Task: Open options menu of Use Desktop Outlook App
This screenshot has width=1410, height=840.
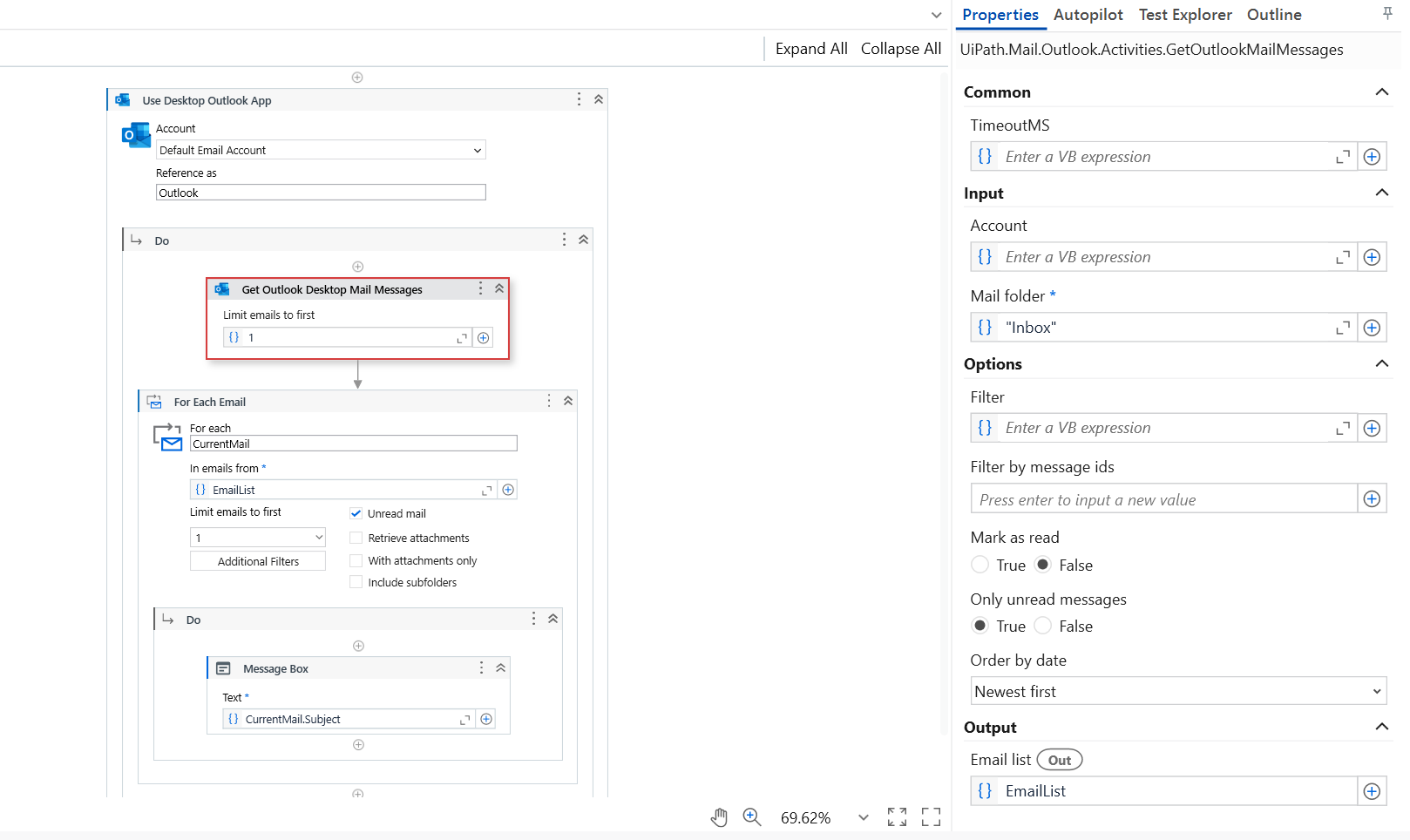Action: coord(579,99)
